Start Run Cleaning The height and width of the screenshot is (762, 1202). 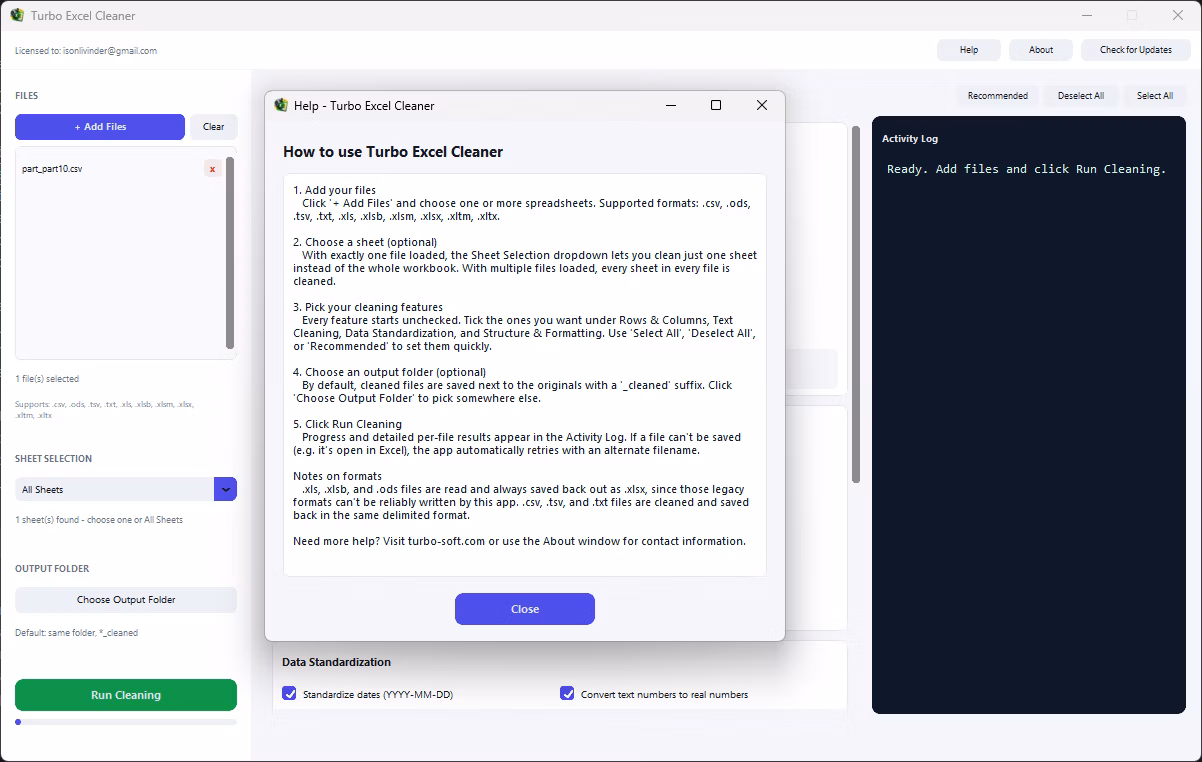[126, 695]
